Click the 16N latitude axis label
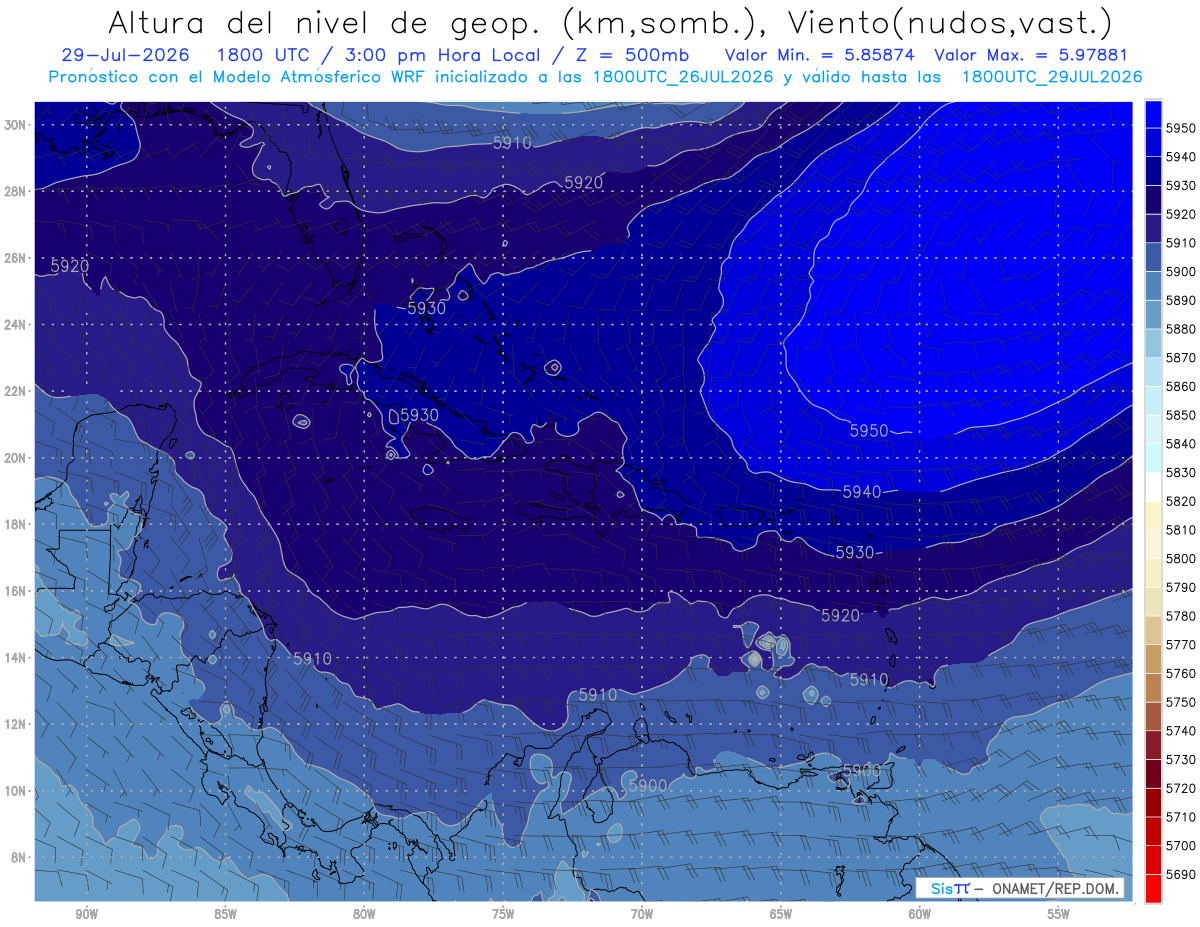The image size is (1200, 927). click(x=15, y=591)
